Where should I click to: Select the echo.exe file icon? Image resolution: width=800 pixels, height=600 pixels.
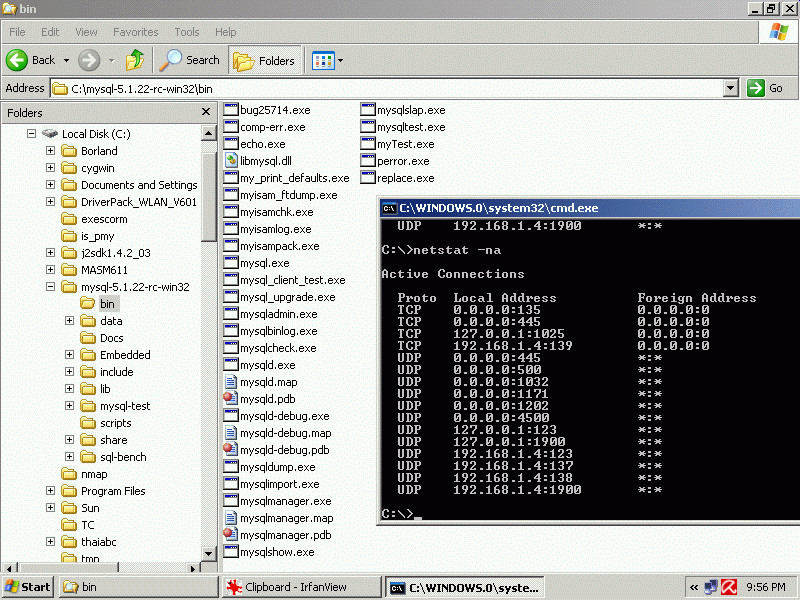pyautogui.click(x=231, y=143)
